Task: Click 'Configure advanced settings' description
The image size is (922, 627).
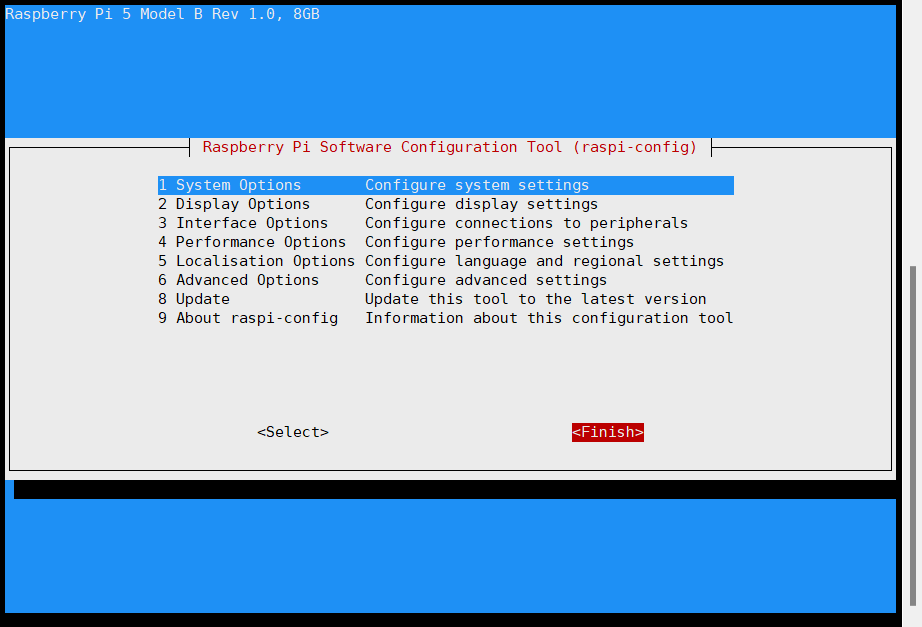Action: click(x=486, y=280)
